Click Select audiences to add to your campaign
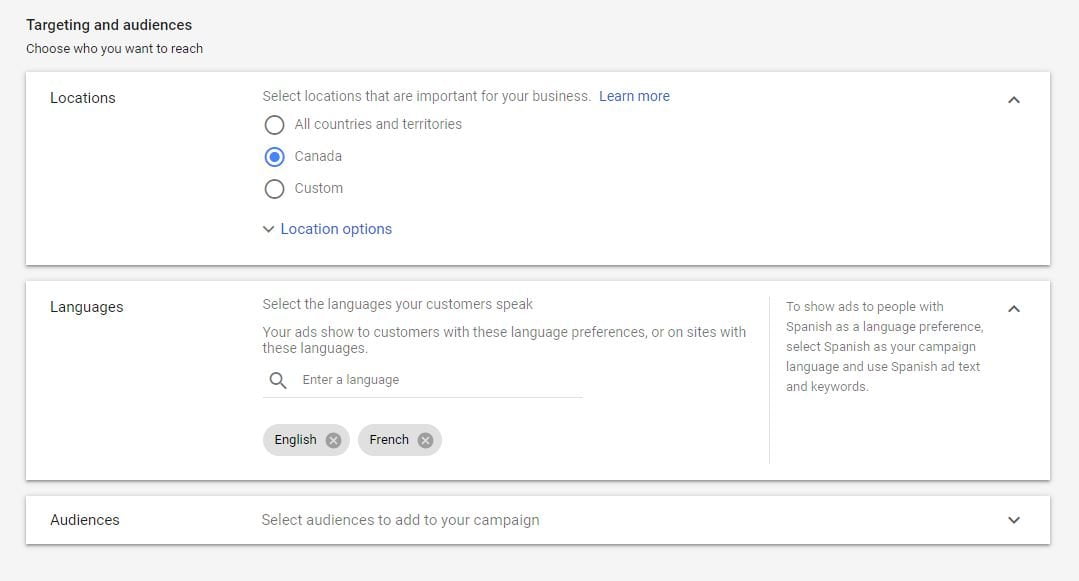Image resolution: width=1079 pixels, height=581 pixels. [400, 520]
